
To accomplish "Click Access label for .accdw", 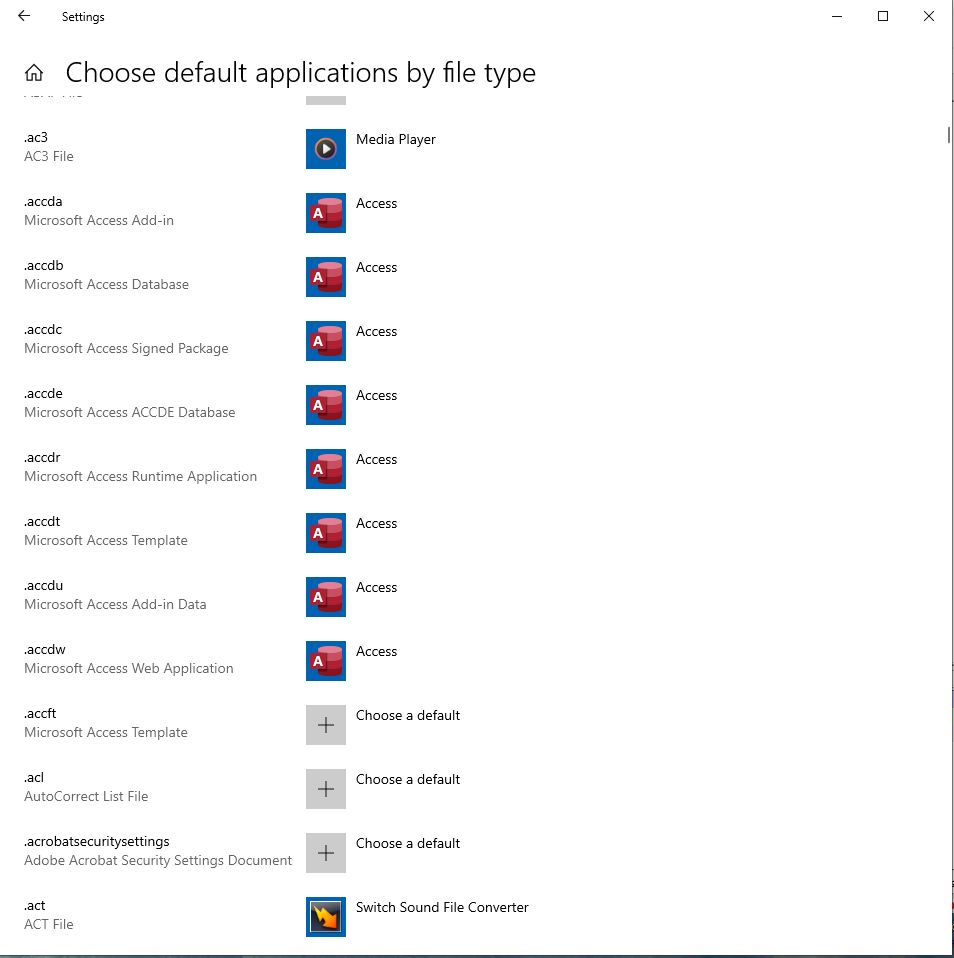I will tap(376, 651).
